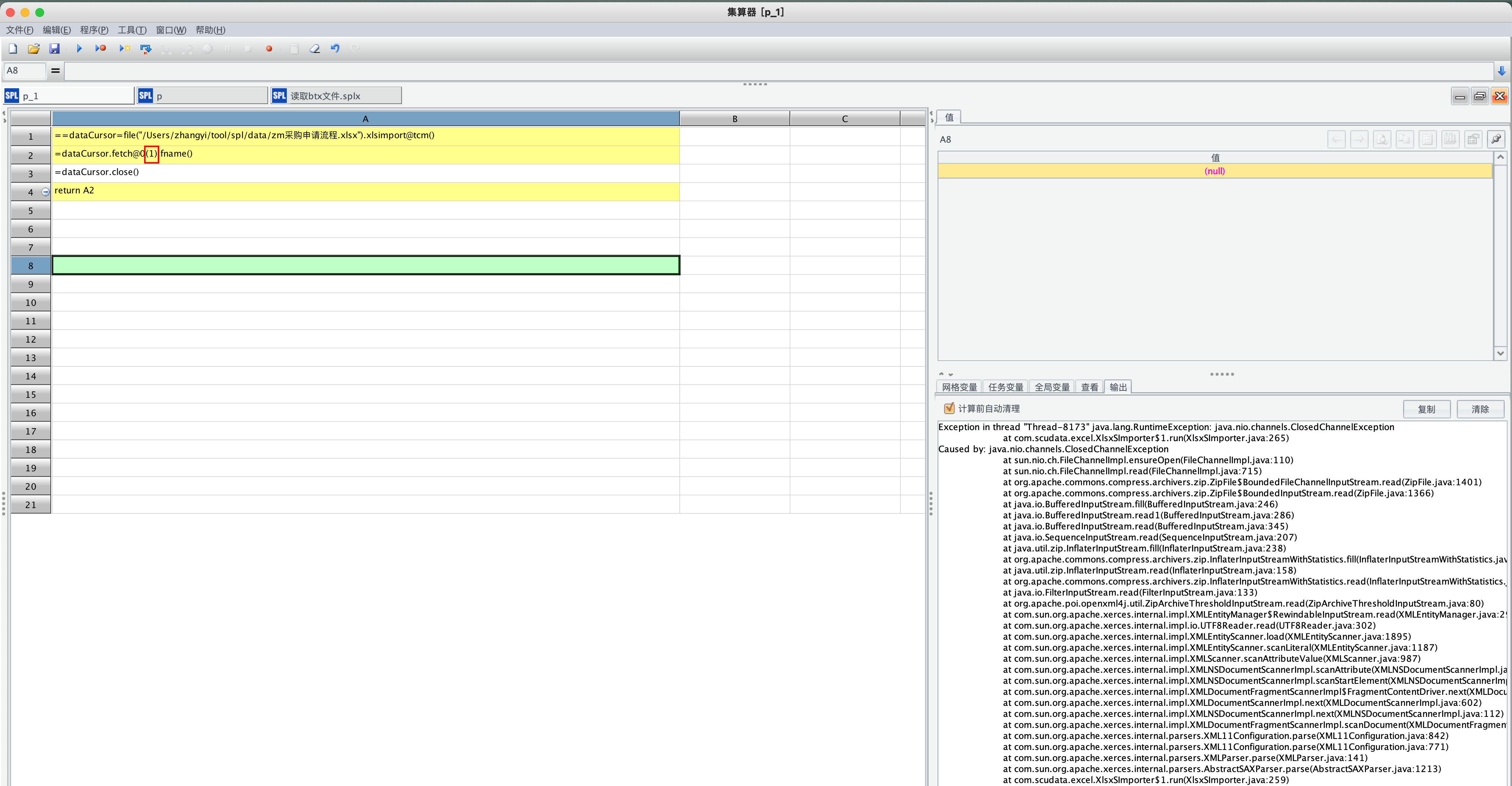Open the 程序(P) menu

94,30
